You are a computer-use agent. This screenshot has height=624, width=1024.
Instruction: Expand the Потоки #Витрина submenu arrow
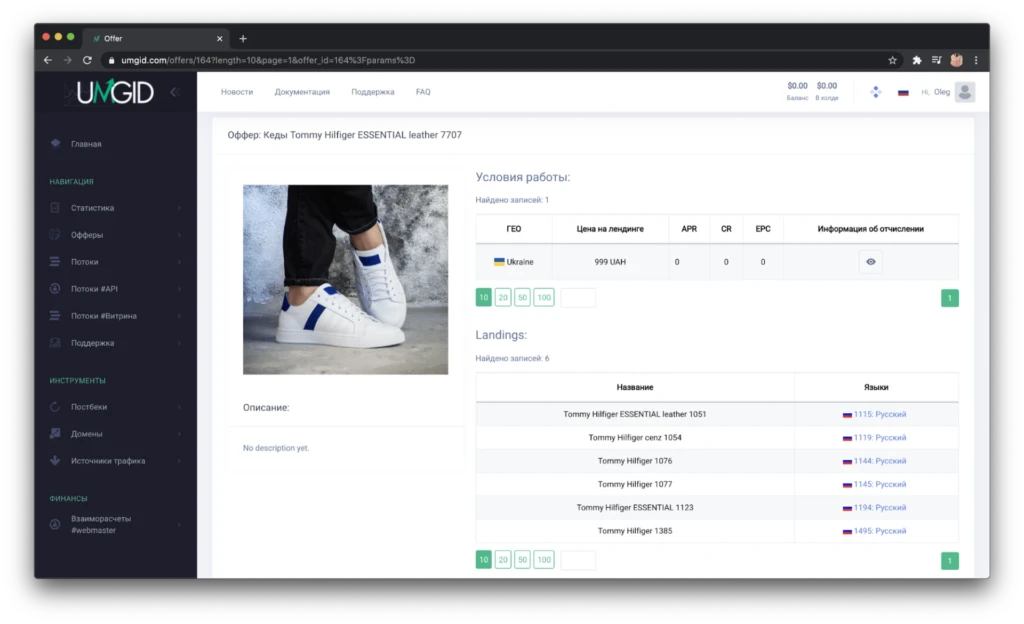(180, 316)
